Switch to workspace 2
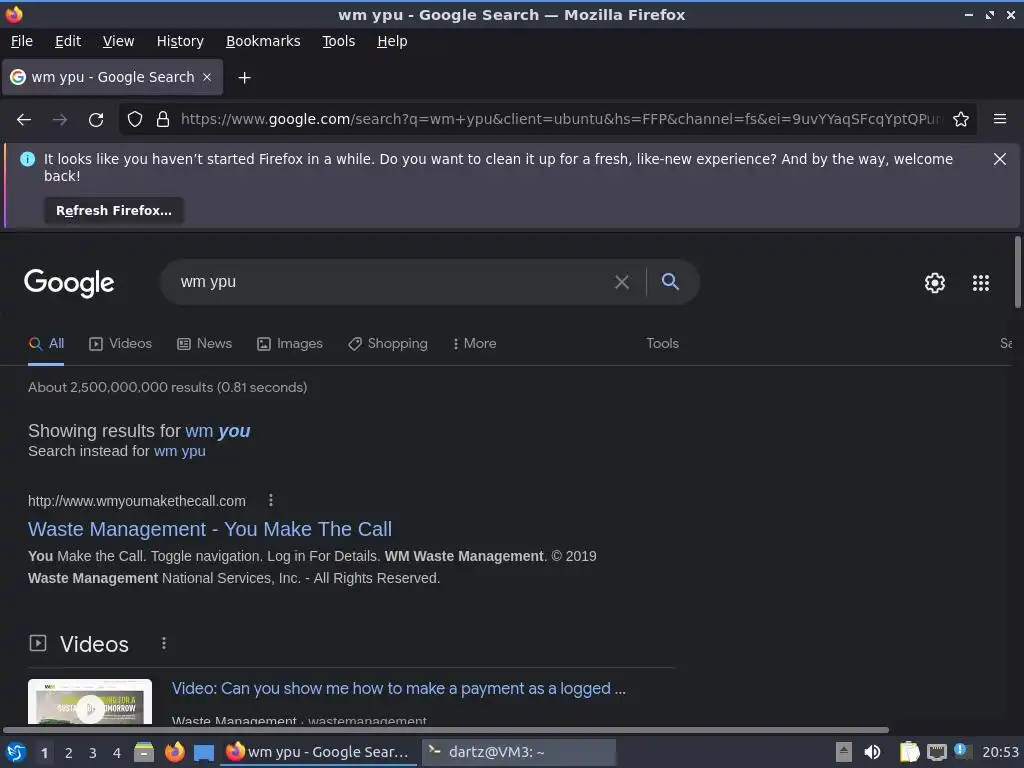The image size is (1024, 768). 69,753
